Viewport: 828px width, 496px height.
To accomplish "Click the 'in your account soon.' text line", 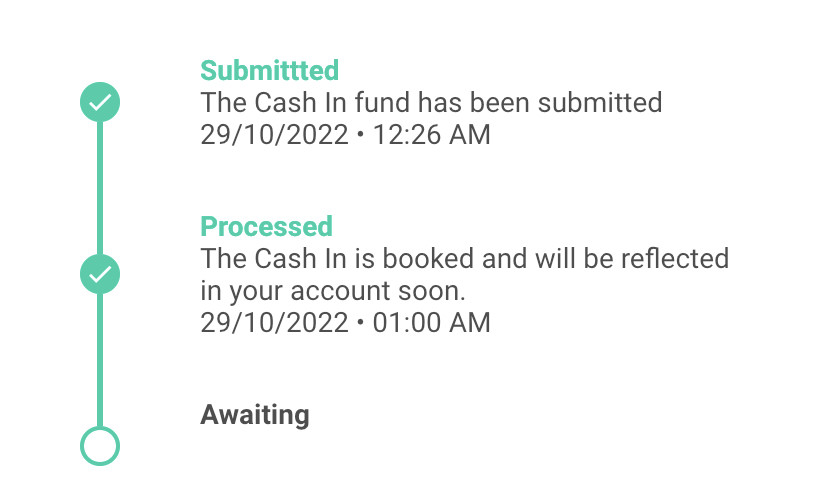I will pos(333,291).
